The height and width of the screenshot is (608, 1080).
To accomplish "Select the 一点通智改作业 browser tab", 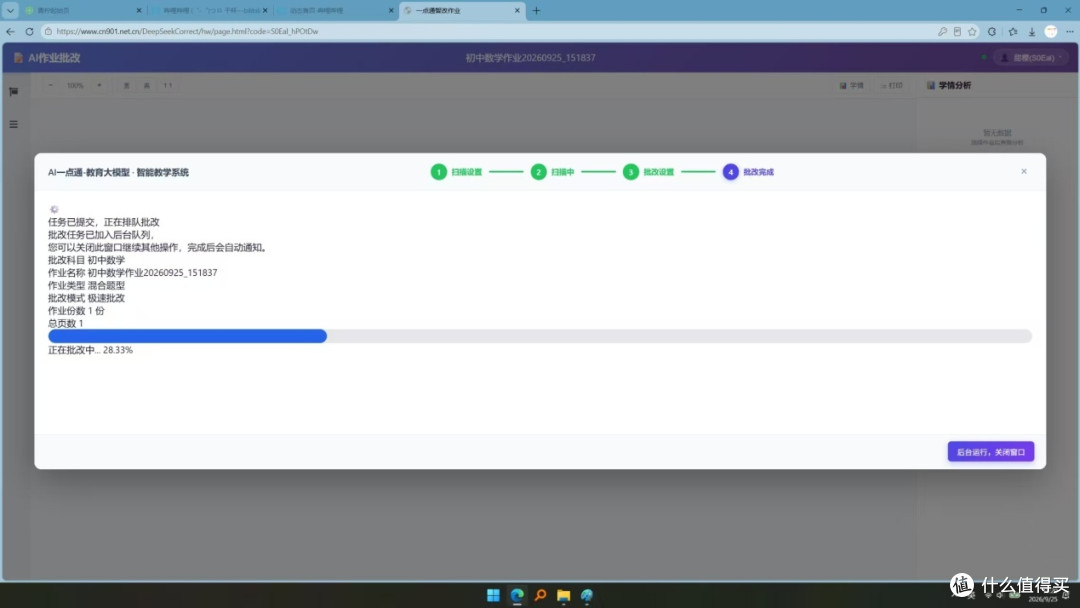I will pos(461,10).
